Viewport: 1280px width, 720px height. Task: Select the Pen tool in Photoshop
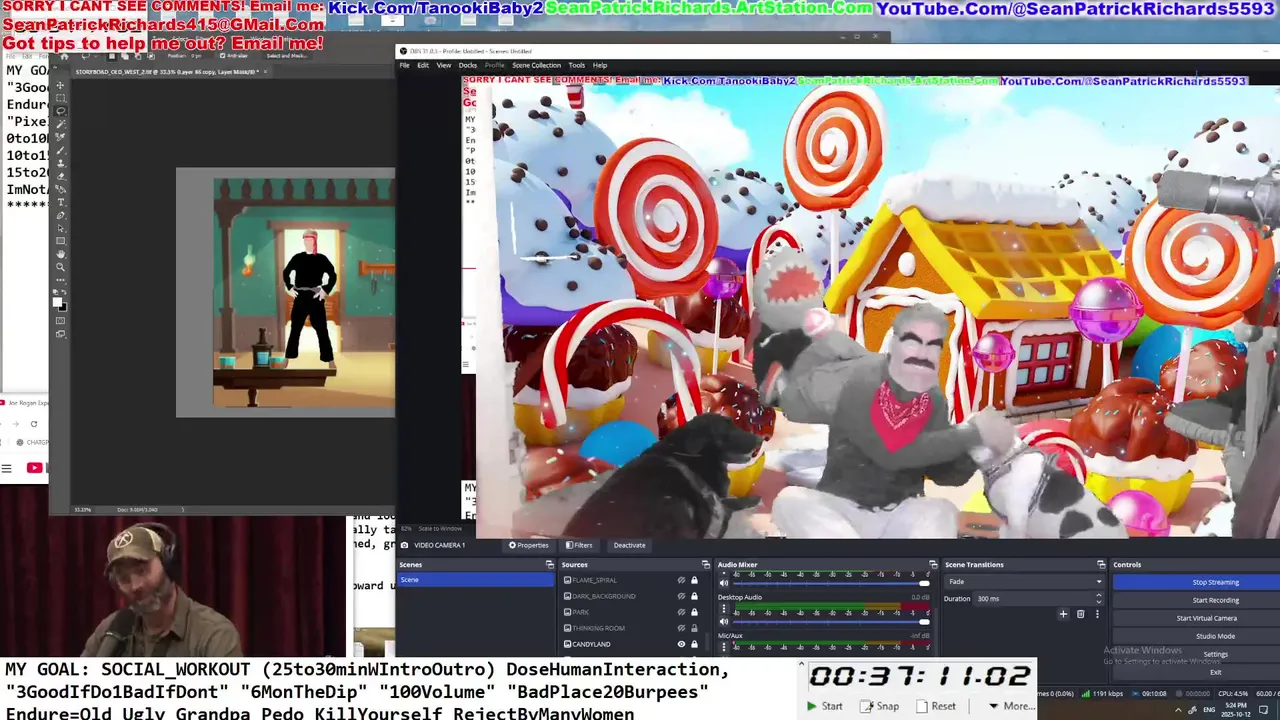(x=60, y=215)
